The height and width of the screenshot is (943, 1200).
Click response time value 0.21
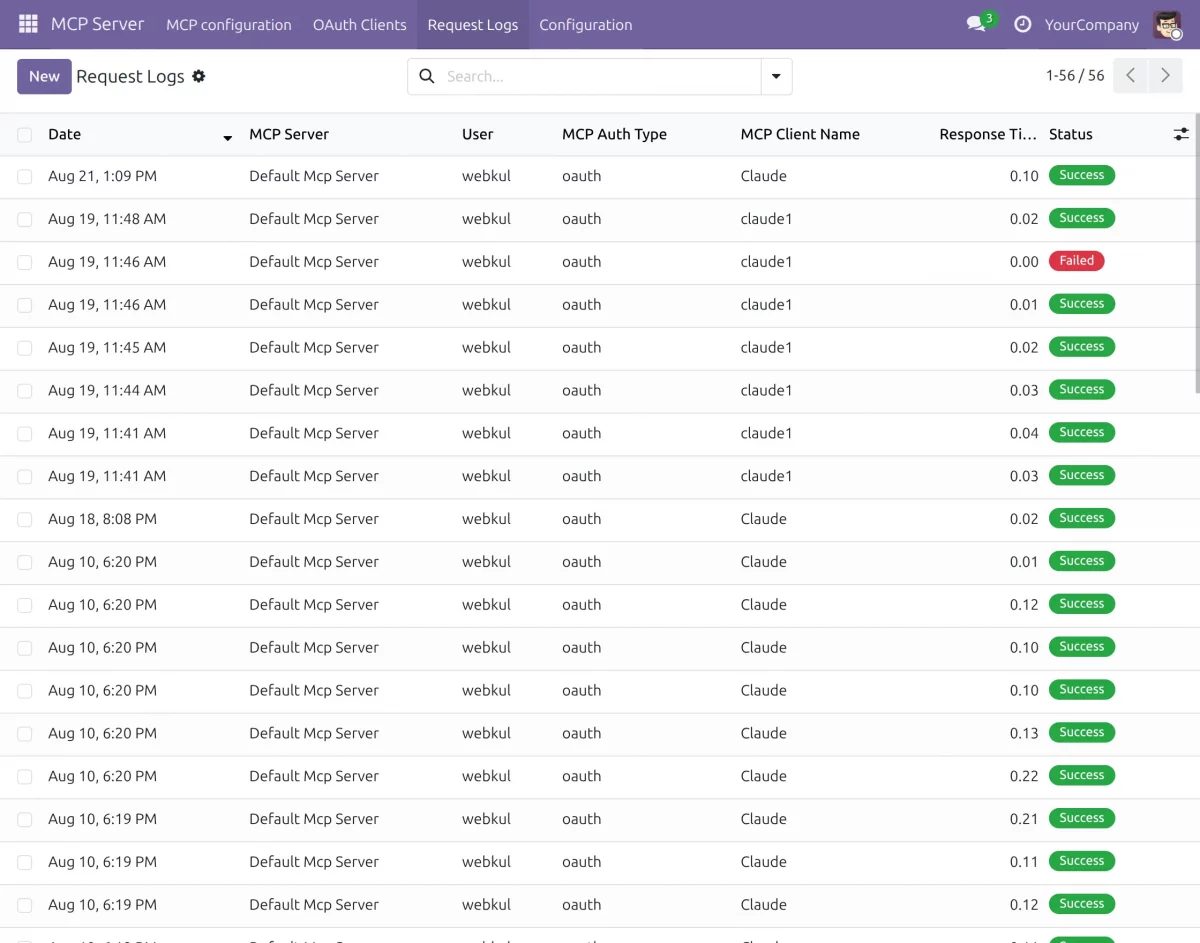(1024, 819)
